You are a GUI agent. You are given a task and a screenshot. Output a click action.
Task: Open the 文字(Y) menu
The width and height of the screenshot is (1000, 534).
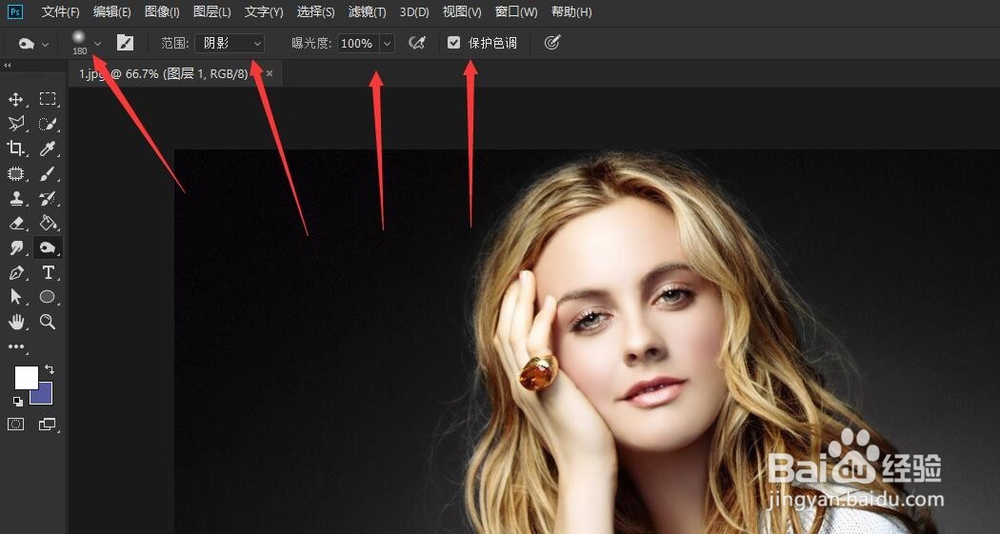263,12
